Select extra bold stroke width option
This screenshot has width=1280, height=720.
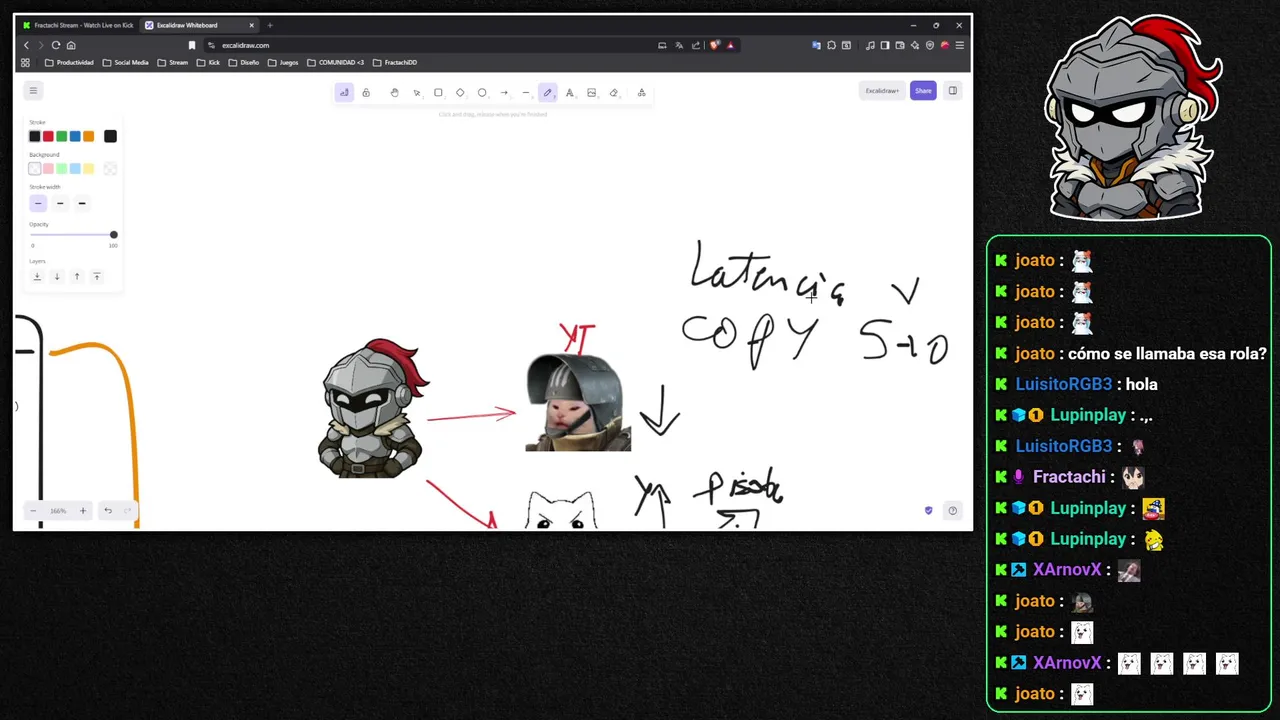pos(82,204)
